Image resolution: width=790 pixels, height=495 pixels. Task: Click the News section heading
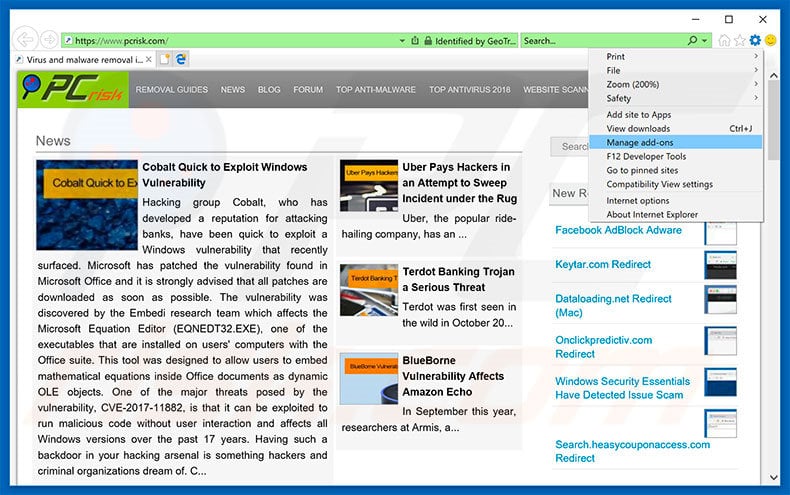point(53,141)
